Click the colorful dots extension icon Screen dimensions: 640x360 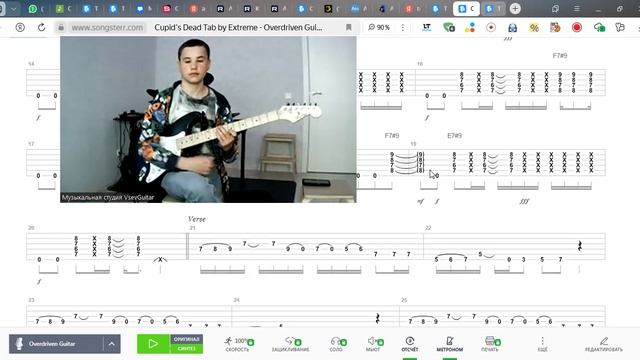[x=470, y=27]
